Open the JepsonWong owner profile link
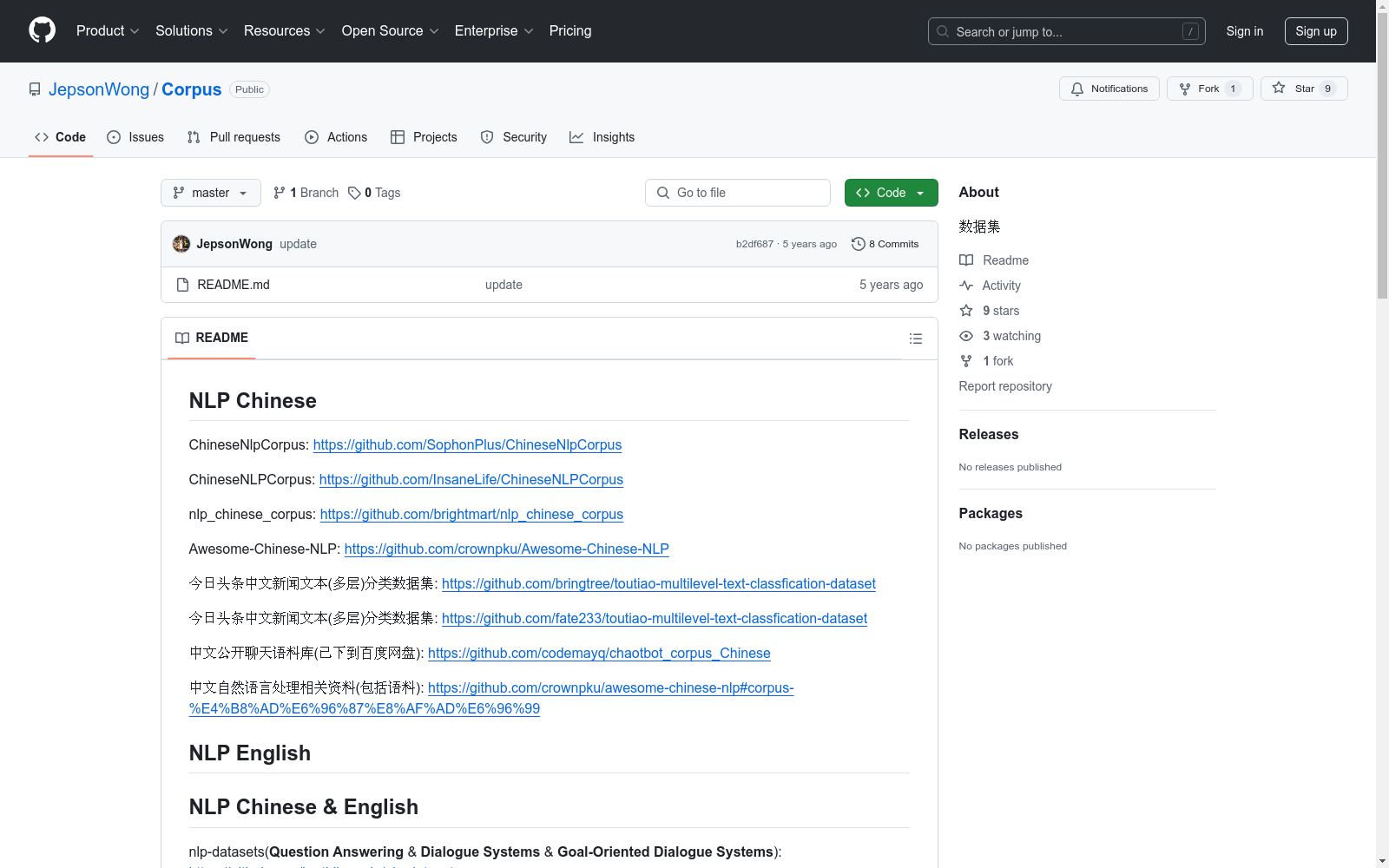This screenshot has height=868, width=1389. tap(99, 89)
